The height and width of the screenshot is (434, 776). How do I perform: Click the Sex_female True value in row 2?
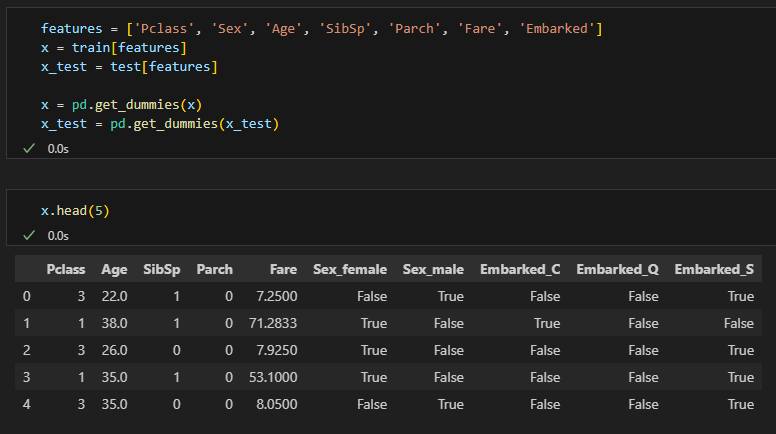(374, 350)
